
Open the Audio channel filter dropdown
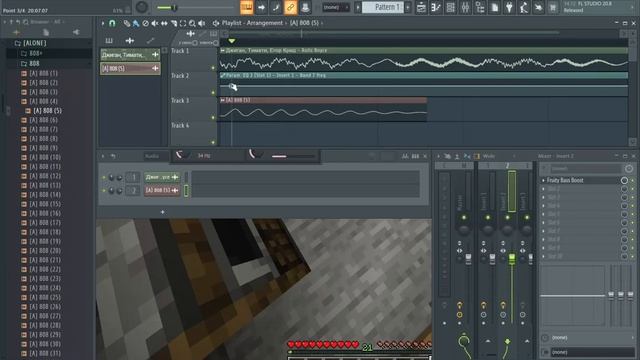click(156, 156)
